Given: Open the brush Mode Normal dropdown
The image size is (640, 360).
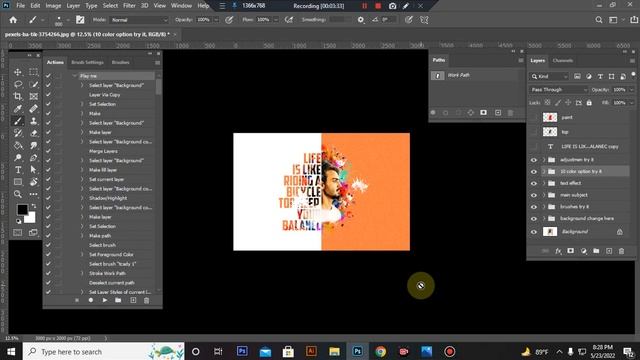Looking at the screenshot, I should (x=139, y=20).
